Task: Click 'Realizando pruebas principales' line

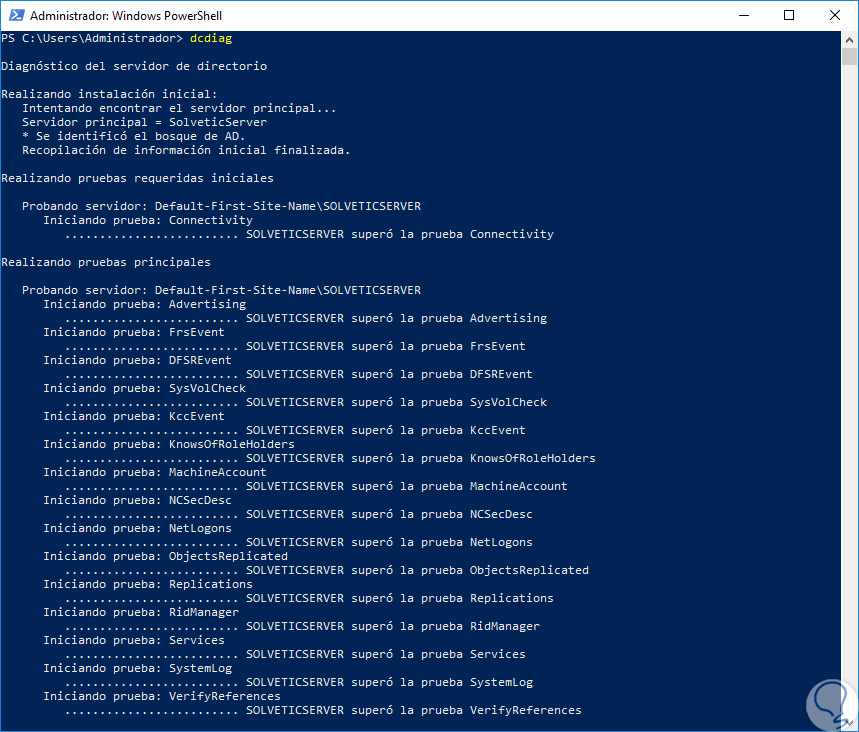Action: pyautogui.click(x=106, y=262)
